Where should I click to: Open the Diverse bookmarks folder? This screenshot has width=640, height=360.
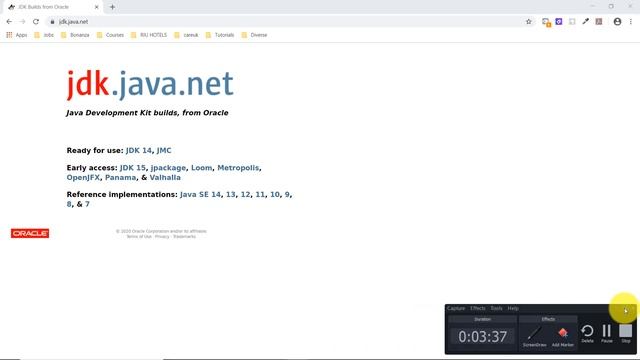point(254,35)
